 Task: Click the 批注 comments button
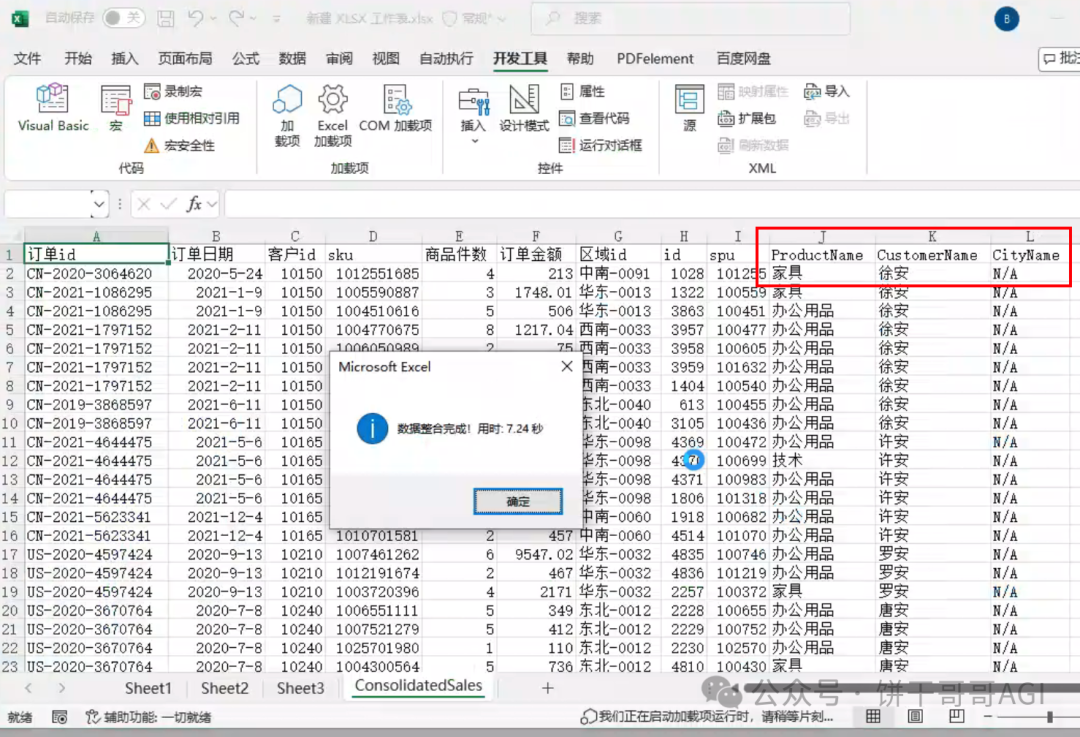[1060, 59]
